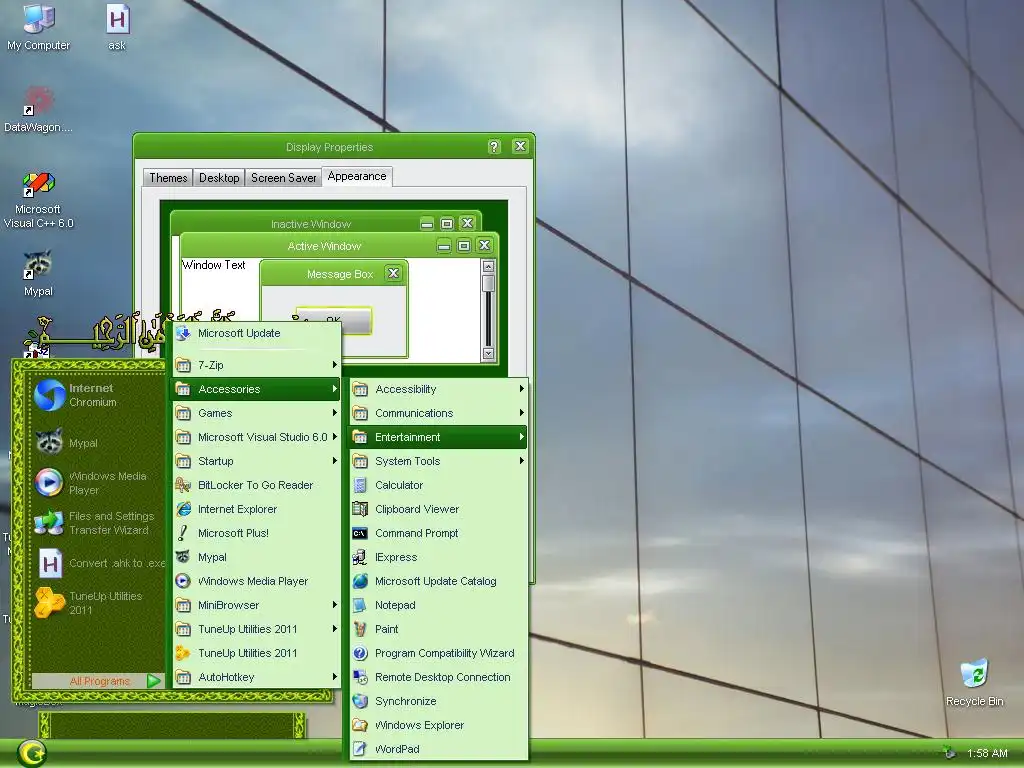Expand the Accessibility submenu
The width and height of the screenshot is (1024, 768).
click(x=438, y=389)
